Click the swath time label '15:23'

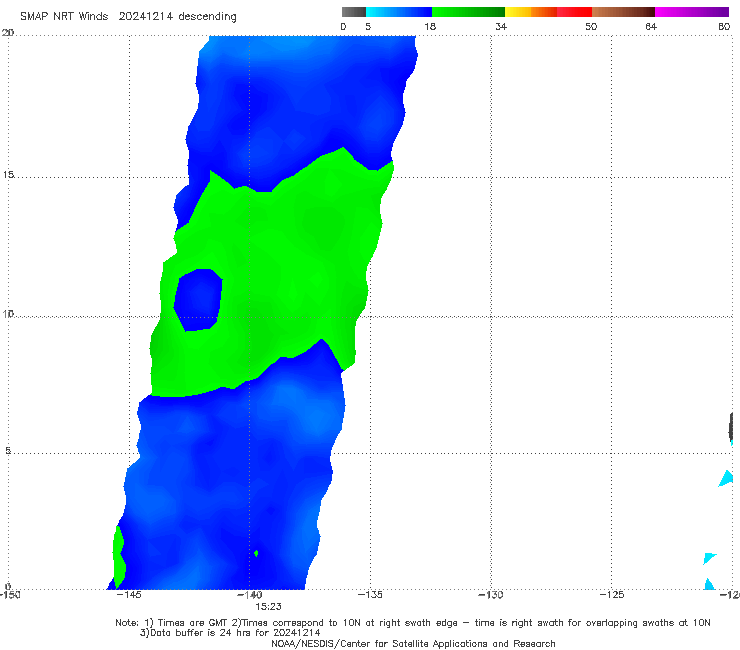(x=269, y=607)
